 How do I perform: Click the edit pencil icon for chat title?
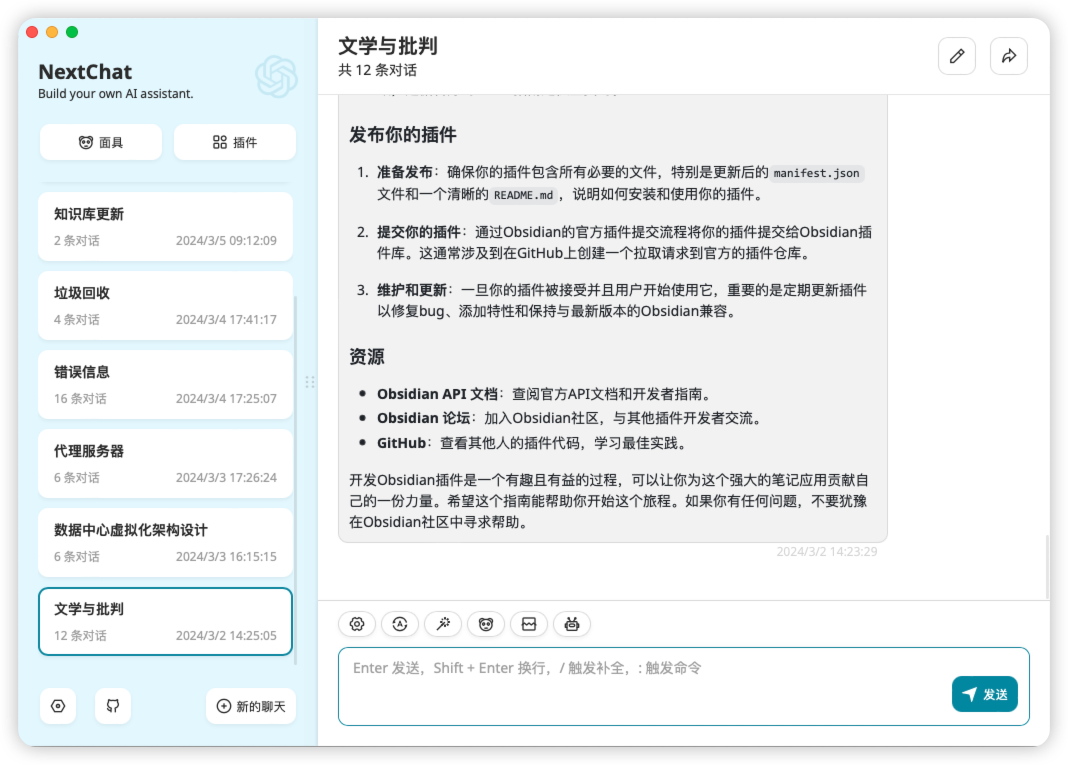pos(956,56)
